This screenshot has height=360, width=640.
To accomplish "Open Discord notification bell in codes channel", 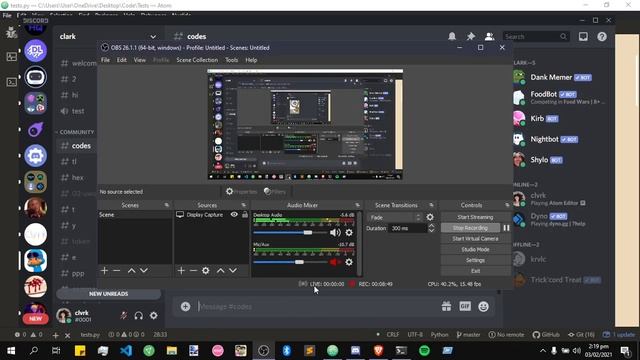I will click(452, 36).
